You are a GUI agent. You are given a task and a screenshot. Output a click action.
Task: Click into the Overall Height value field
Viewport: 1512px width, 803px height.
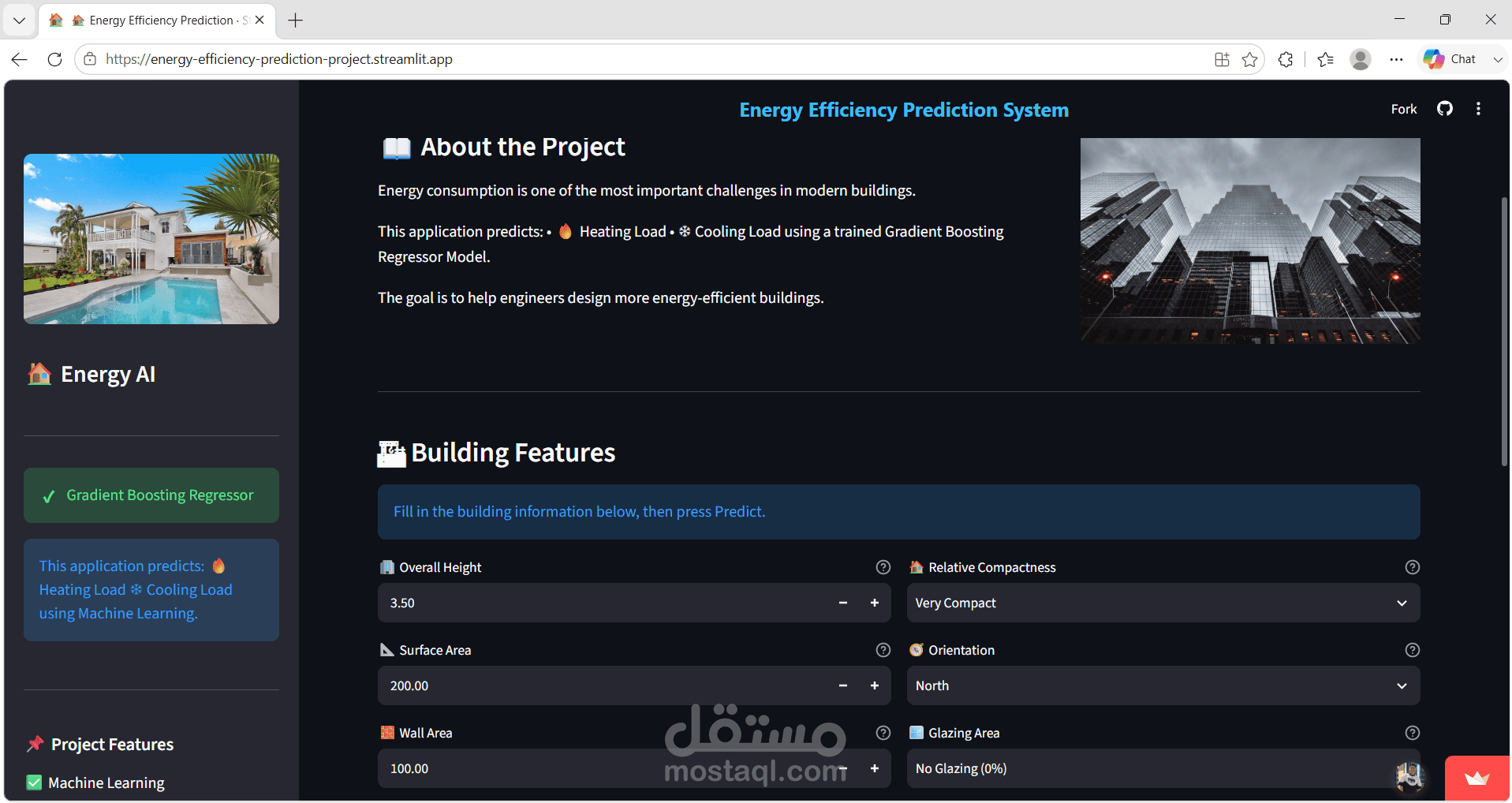[x=603, y=603]
